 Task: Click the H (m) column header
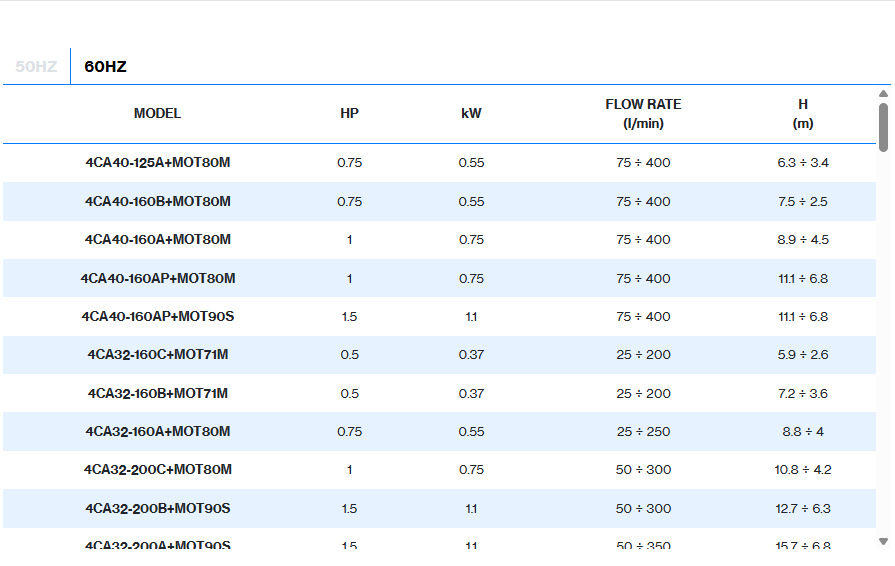coord(802,114)
